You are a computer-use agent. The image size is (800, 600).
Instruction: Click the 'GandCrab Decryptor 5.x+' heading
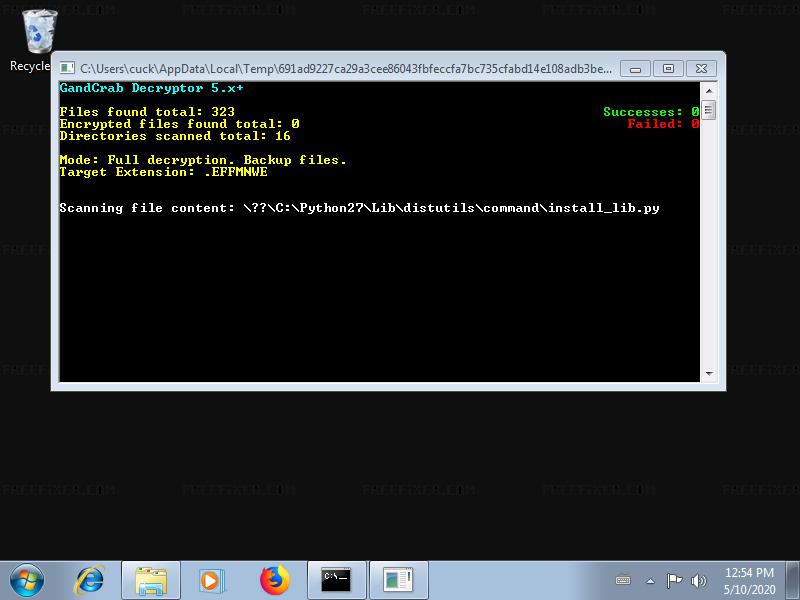point(152,88)
